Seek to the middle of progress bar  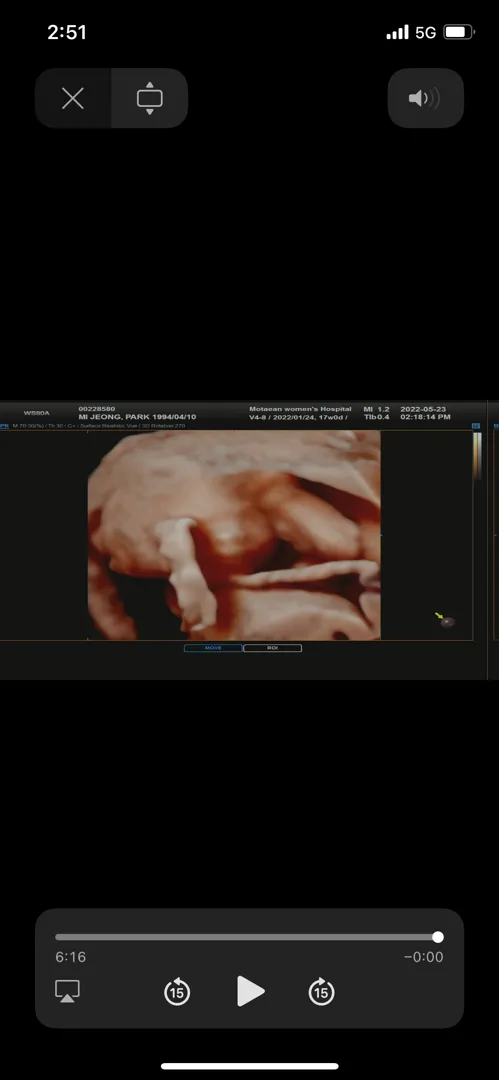tap(247, 937)
